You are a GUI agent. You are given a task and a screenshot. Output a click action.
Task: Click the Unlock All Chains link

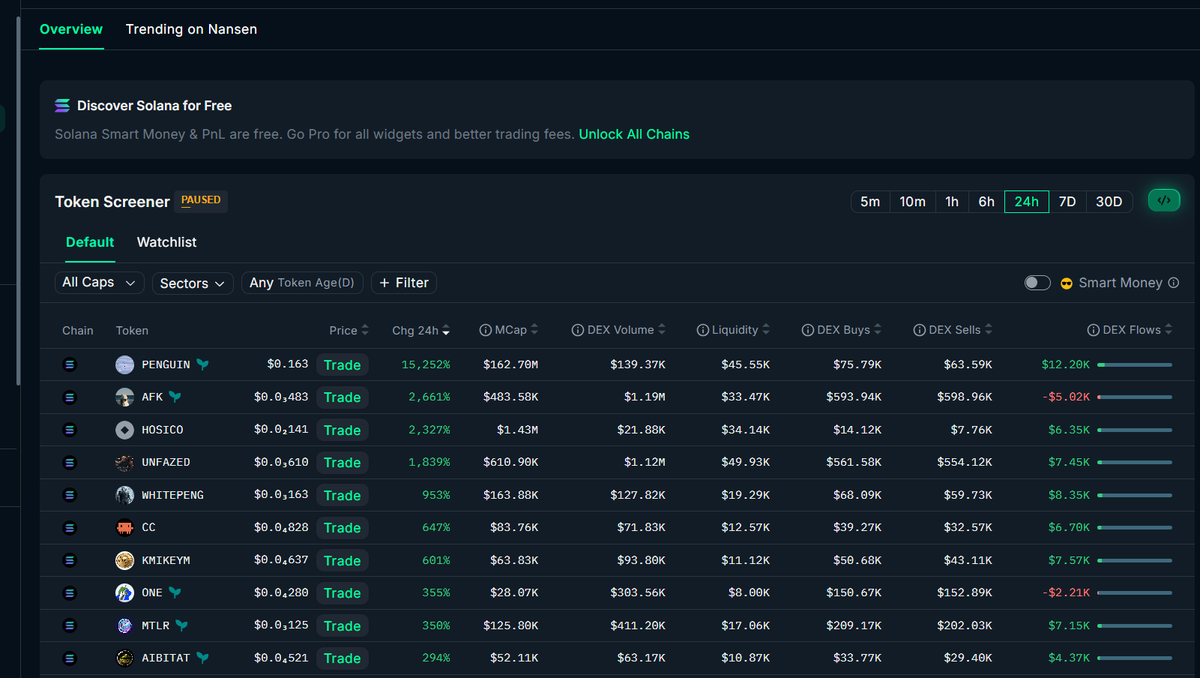(x=634, y=134)
